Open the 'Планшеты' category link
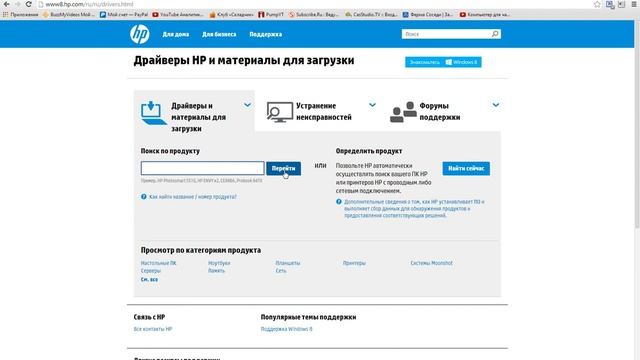The height and width of the screenshot is (360, 640). click(x=288, y=263)
